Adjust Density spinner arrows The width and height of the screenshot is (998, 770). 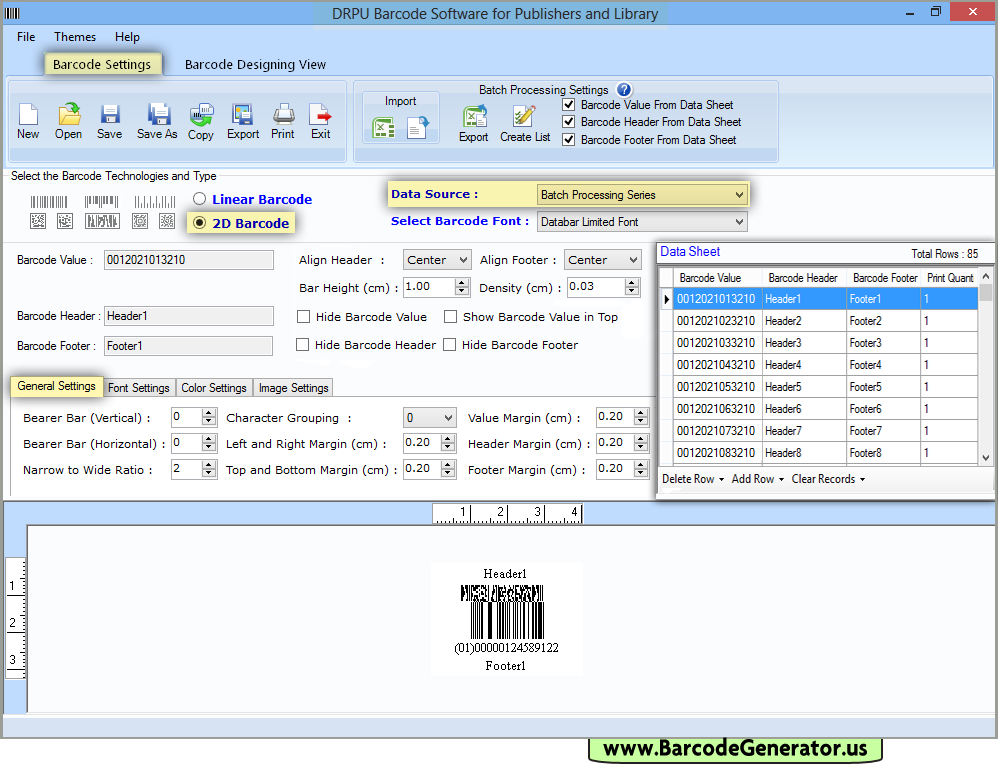632,287
